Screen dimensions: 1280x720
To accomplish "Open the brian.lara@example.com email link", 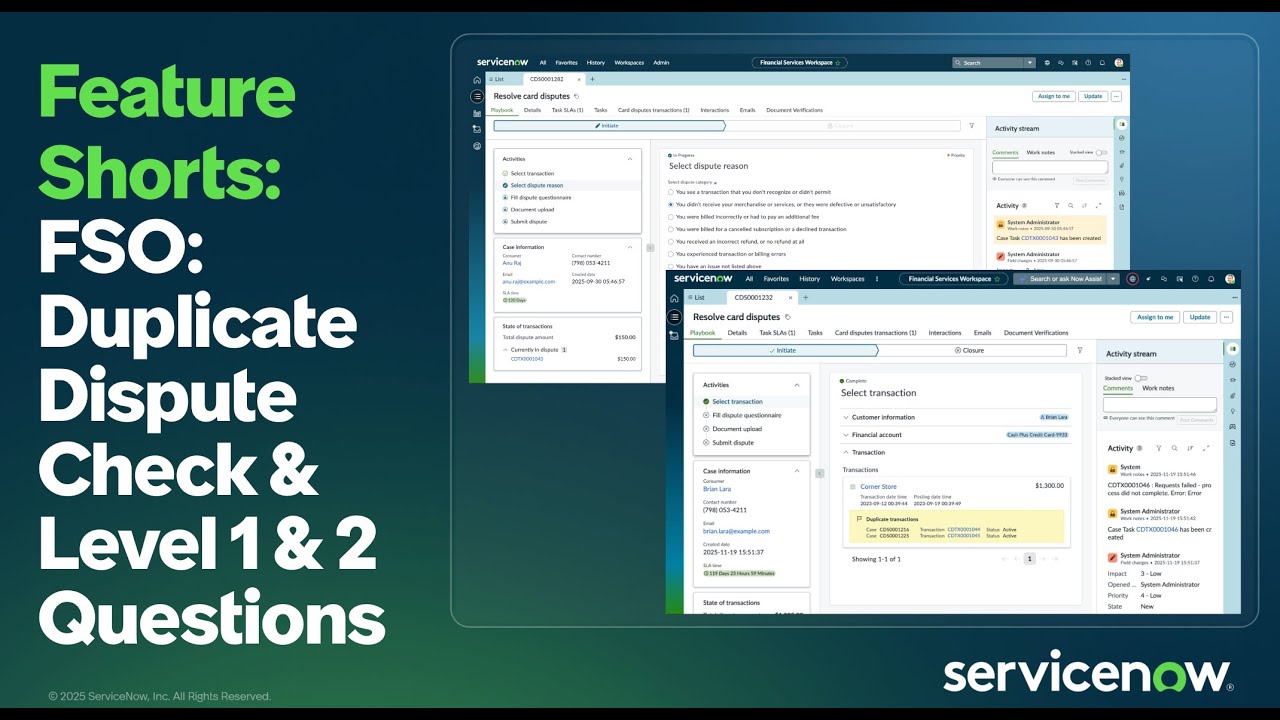I will pyautogui.click(x=736, y=531).
